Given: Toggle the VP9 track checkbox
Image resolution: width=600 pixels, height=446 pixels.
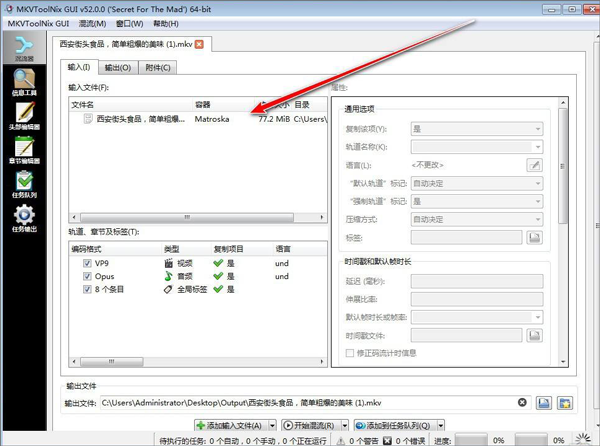Looking at the screenshot, I should (87, 263).
